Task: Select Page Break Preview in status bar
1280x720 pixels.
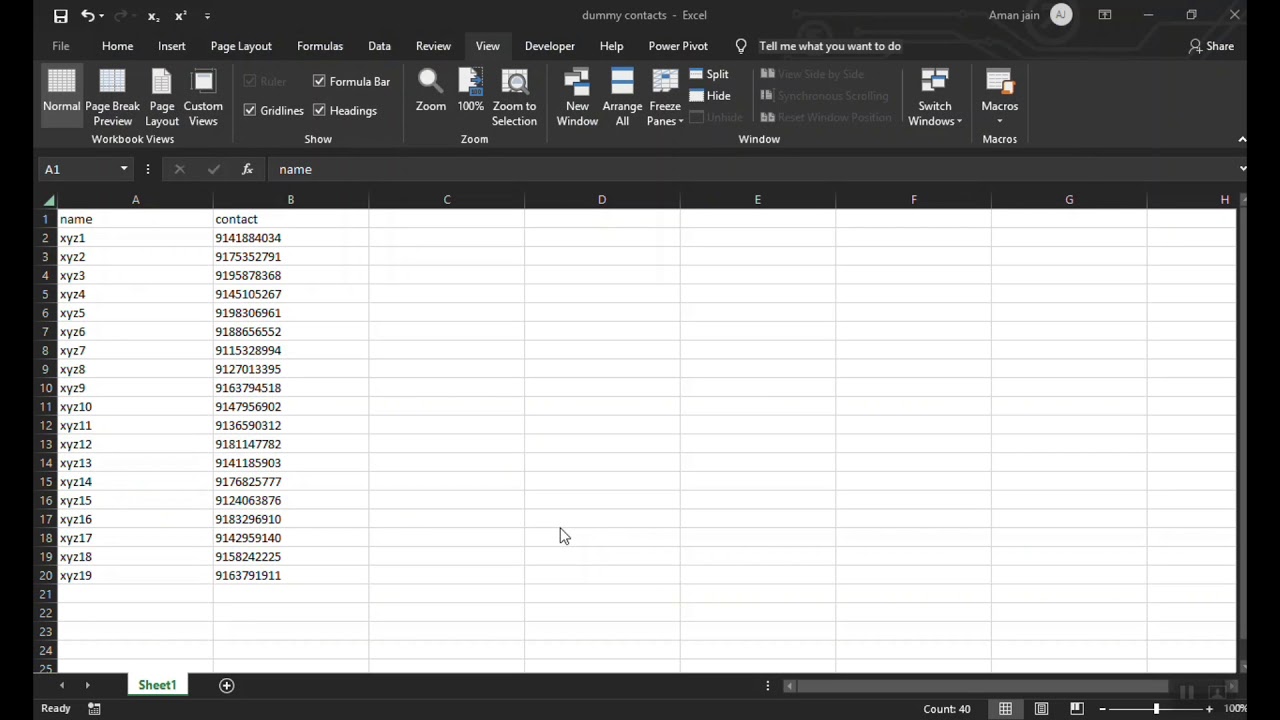Action: [1077, 709]
